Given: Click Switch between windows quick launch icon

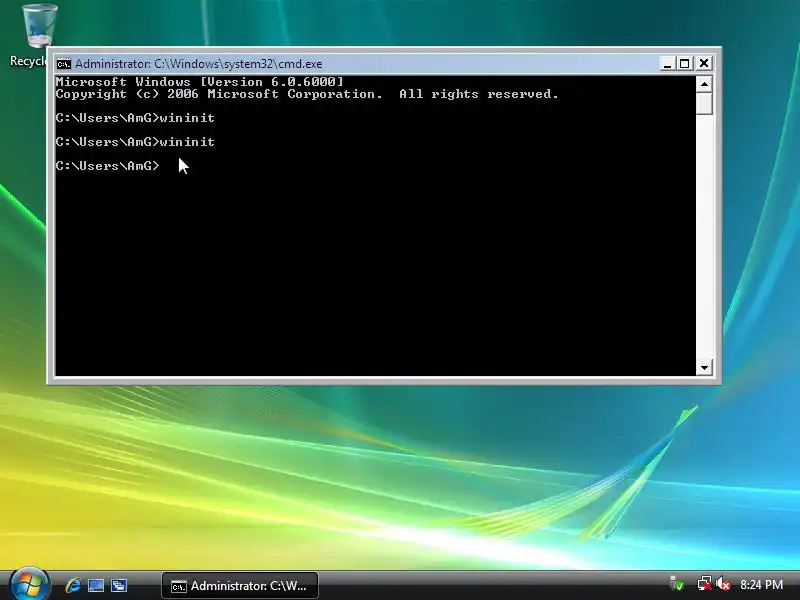Looking at the screenshot, I should coord(119,585).
